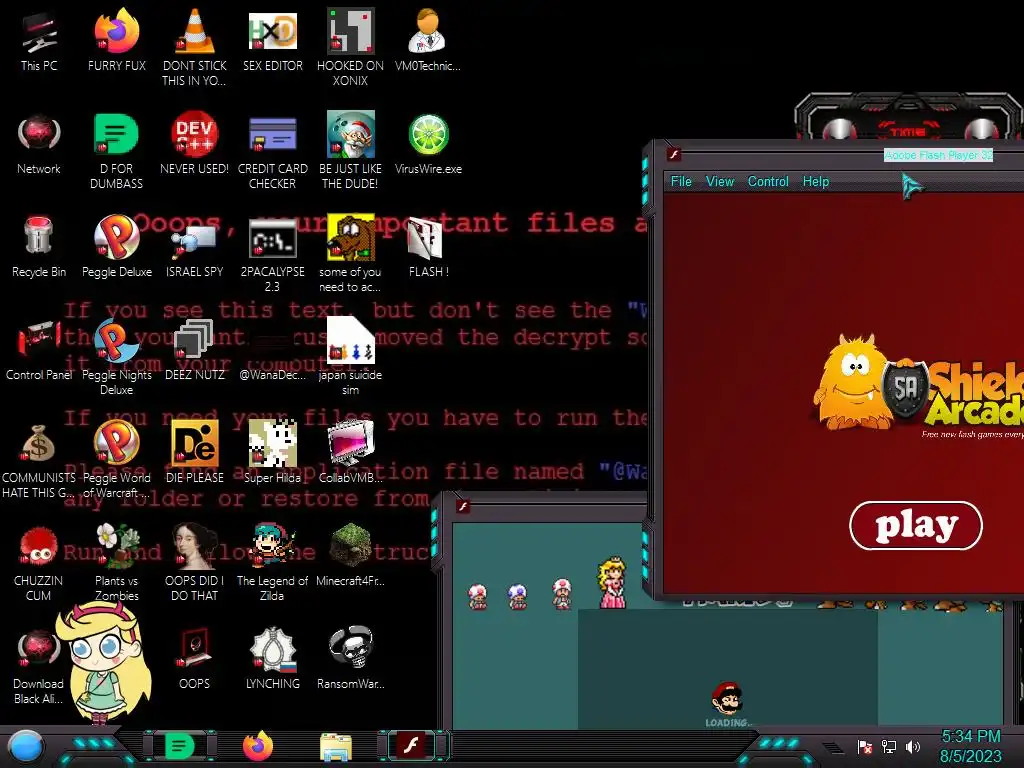Launch Peggle World of Warcraft icon
This screenshot has height=768, width=1024.
click(x=116, y=443)
